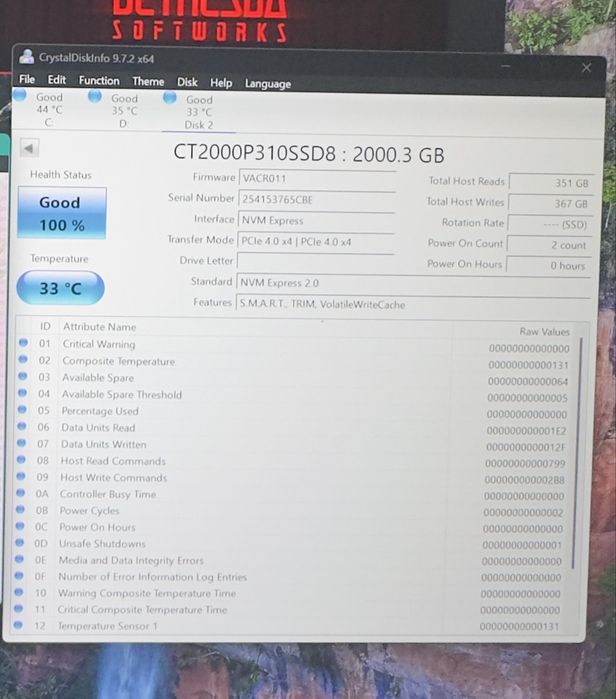
Task: Click the ID column header
Action: coord(45,326)
